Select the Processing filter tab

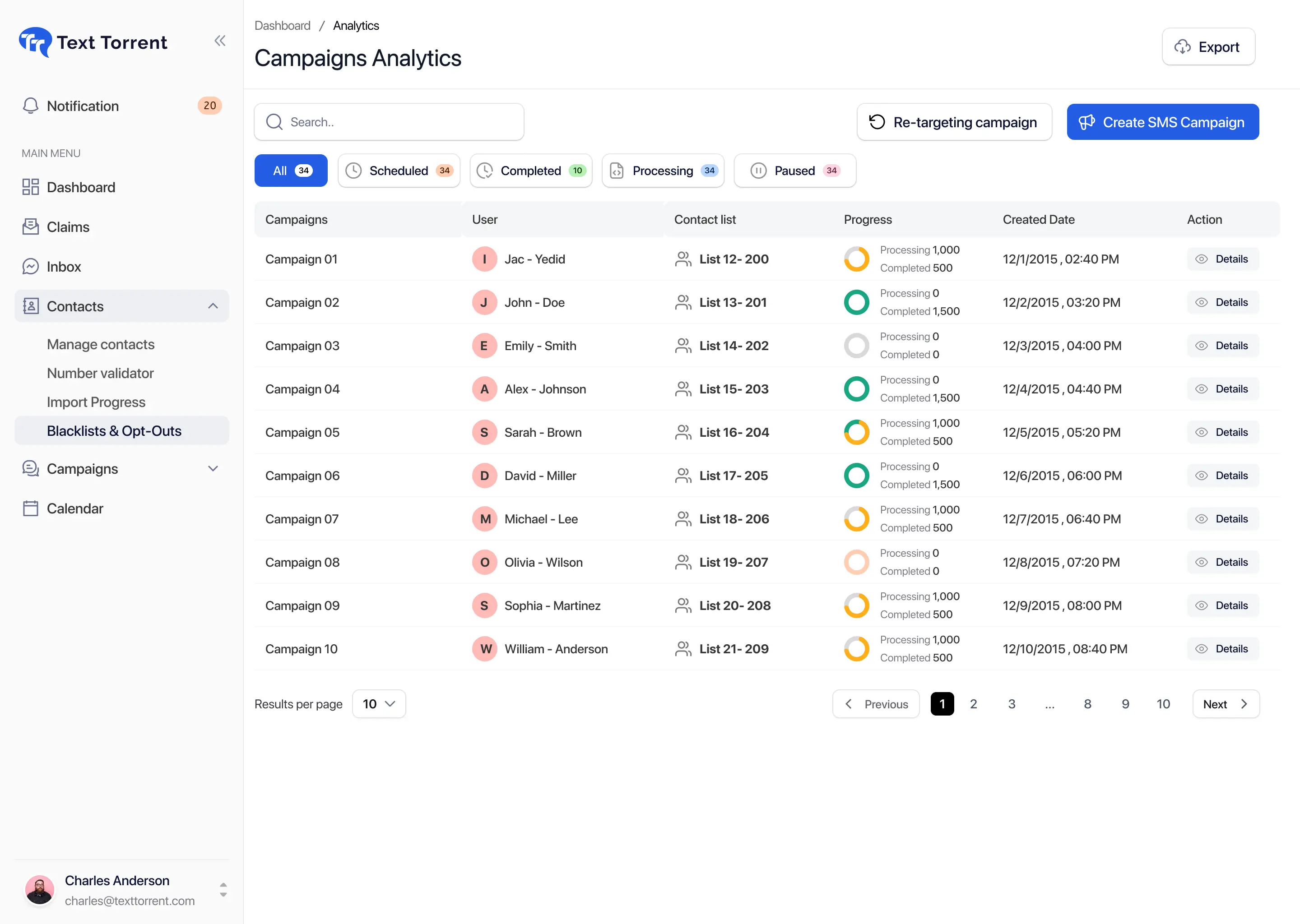[x=663, y=171]
